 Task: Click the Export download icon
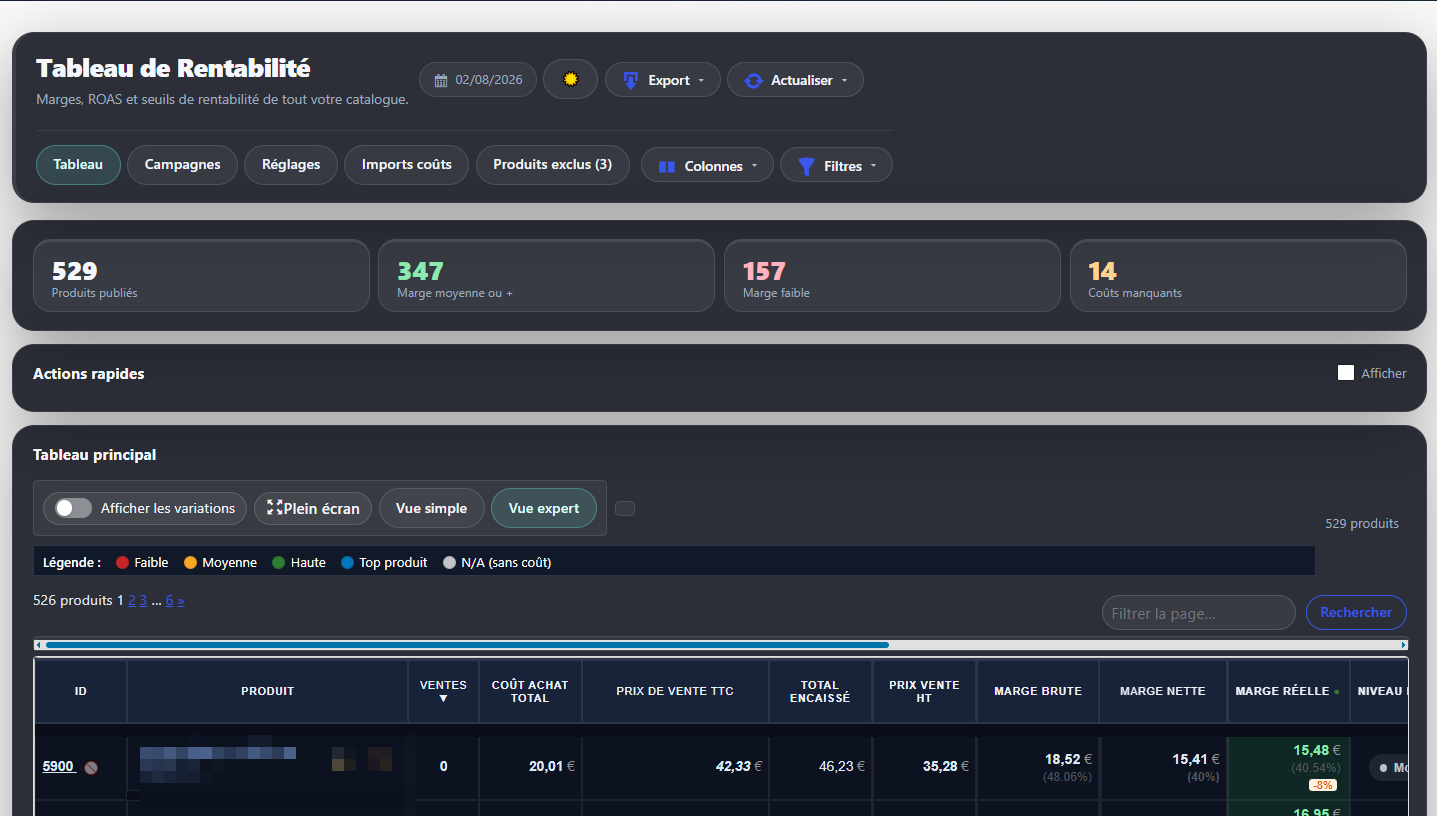click(x=630, y=80)
